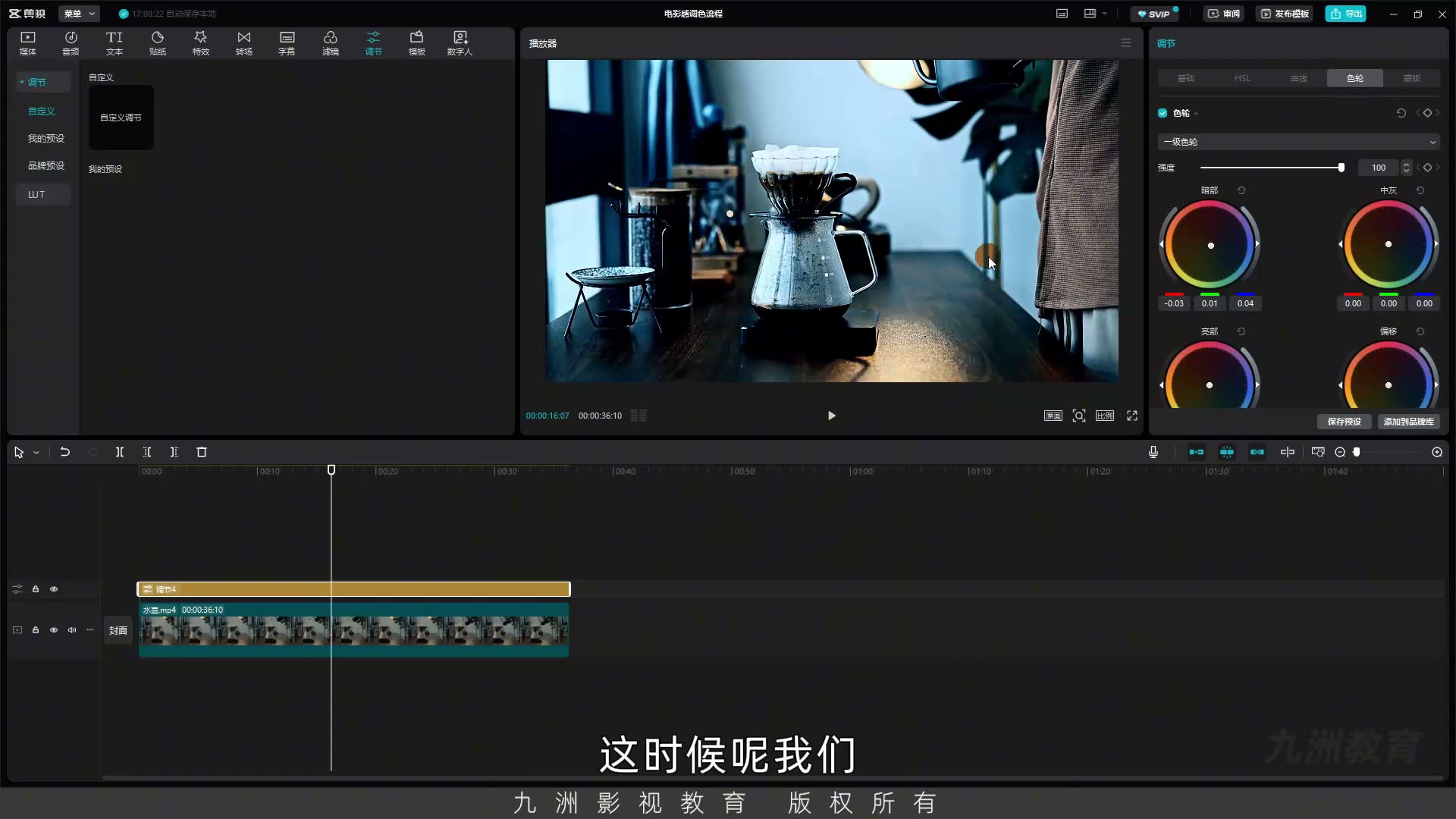Click the 保存预设 button
Image resolution: width=1456 pixels, height=819 pixels.
pyautogui.click(x=1344, y=422)
